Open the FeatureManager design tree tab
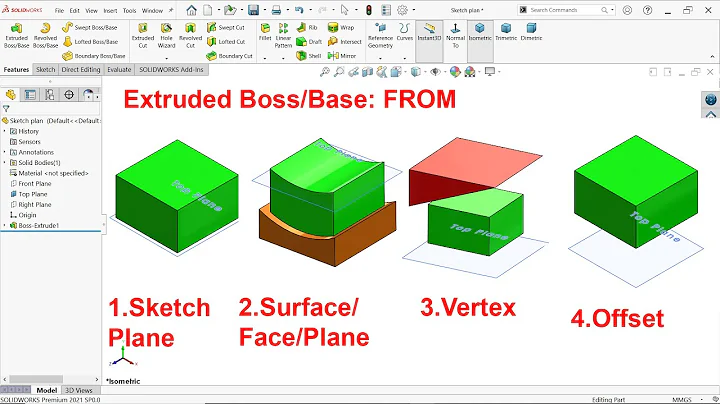720x404 pixels. pyautogui.click(x=11, y=95)
